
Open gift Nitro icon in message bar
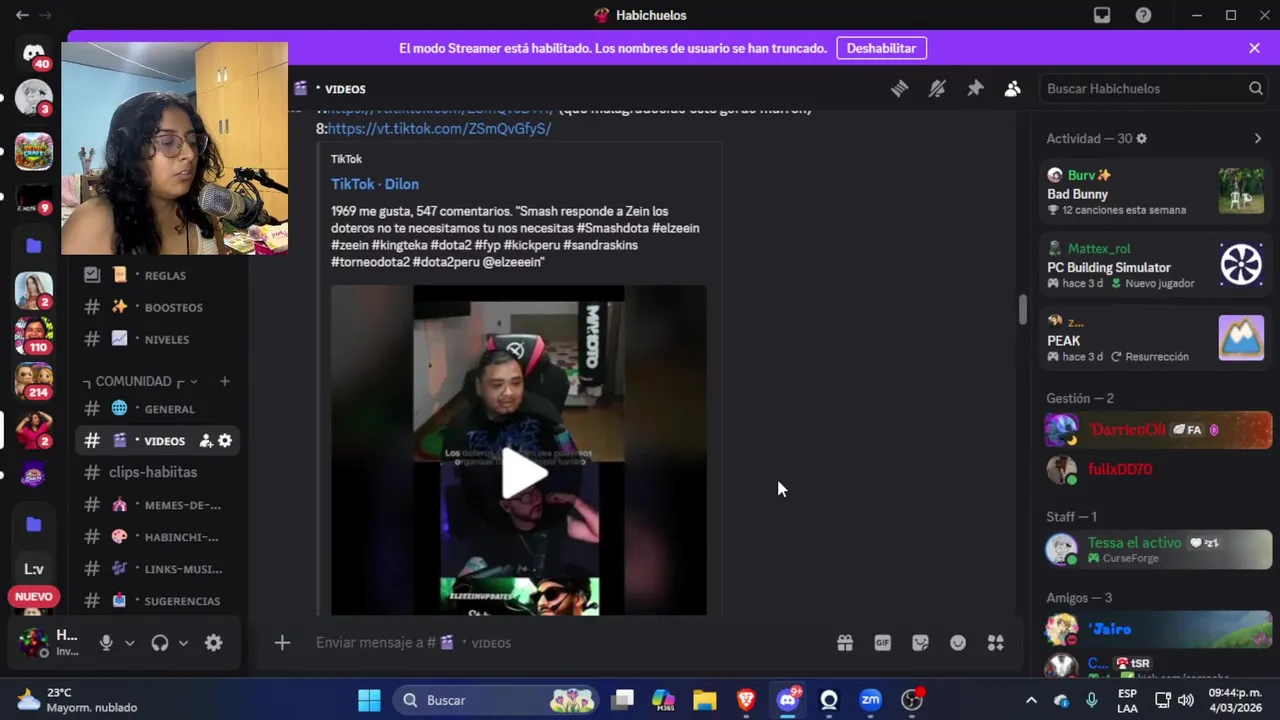[845, 643]
